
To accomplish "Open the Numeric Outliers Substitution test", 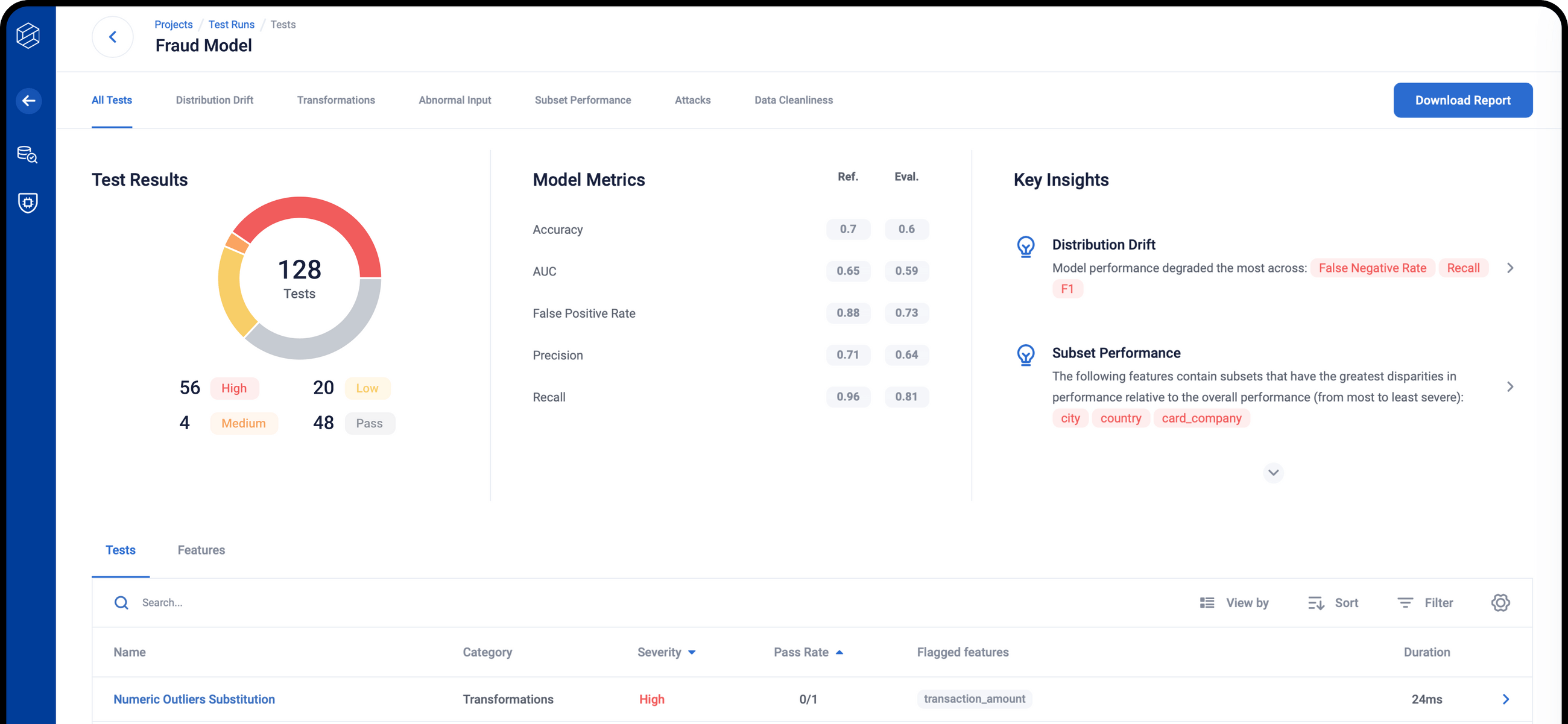I will coord(194,699).
